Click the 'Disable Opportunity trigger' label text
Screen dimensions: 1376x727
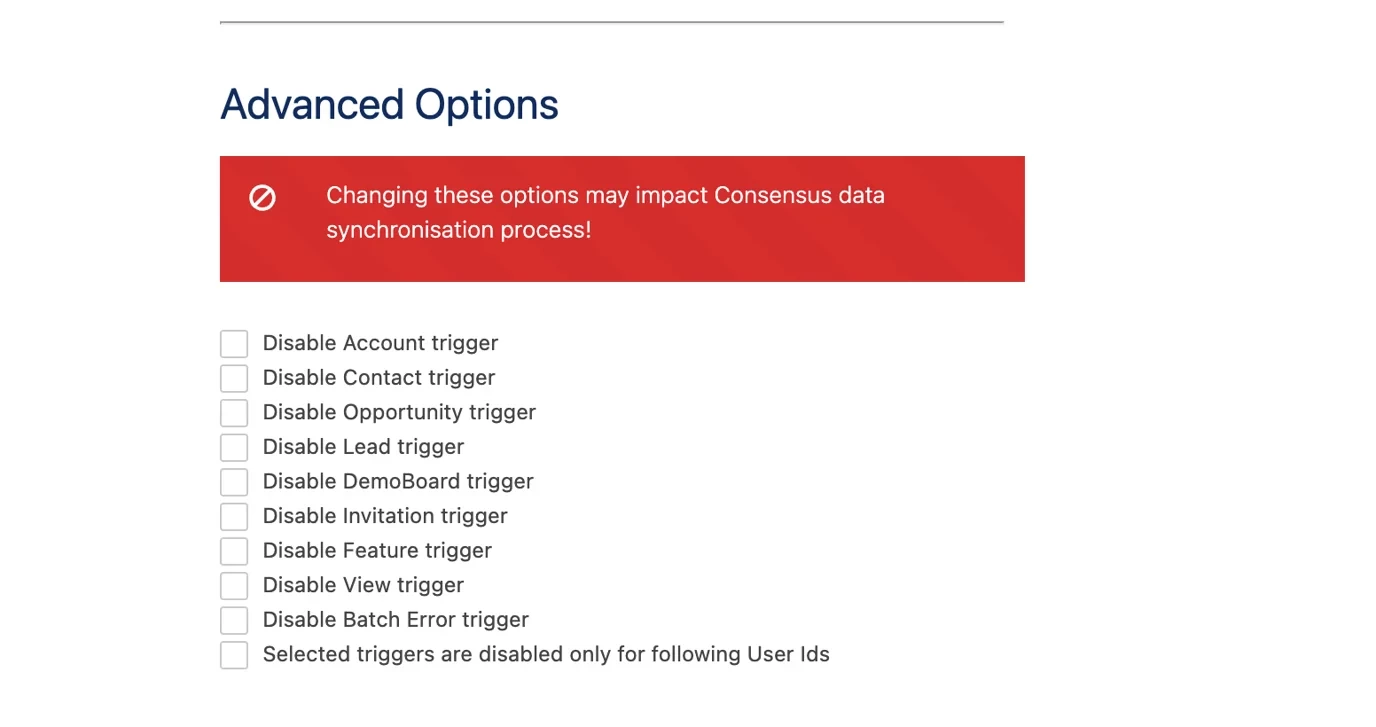pos(399,412)
